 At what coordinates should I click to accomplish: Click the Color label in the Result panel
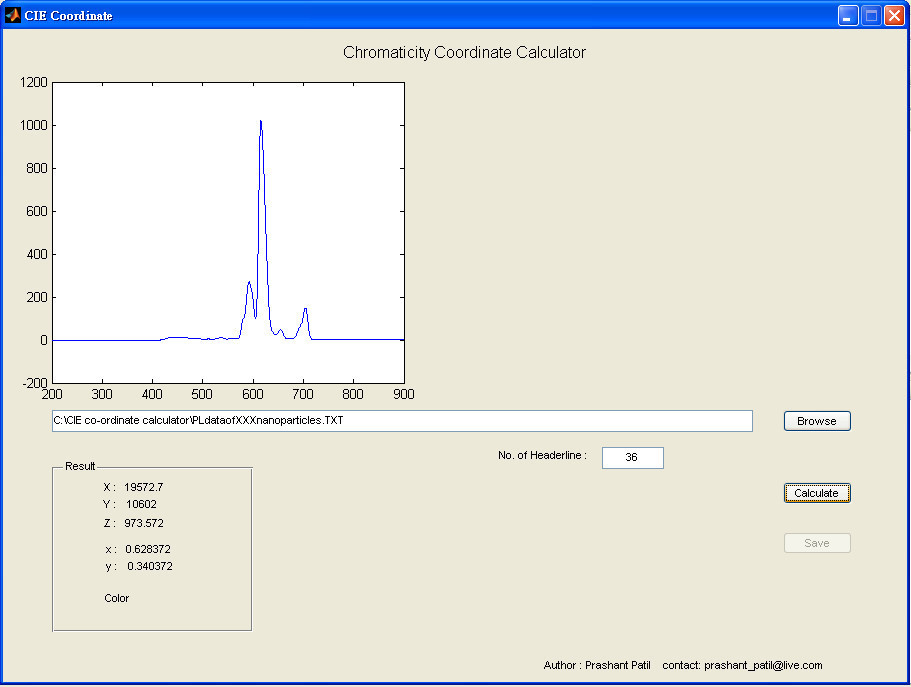pyautogui.click(x=117, y=598)
